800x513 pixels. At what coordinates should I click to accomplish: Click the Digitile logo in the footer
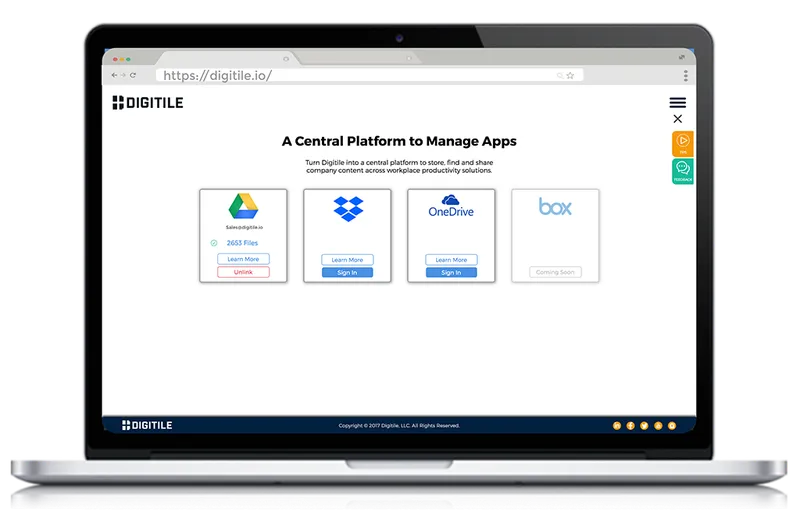coord(147,425)
